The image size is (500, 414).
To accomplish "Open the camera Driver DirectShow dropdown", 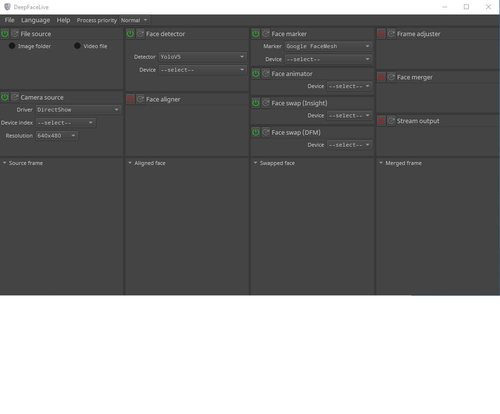I will coord(78,110).
